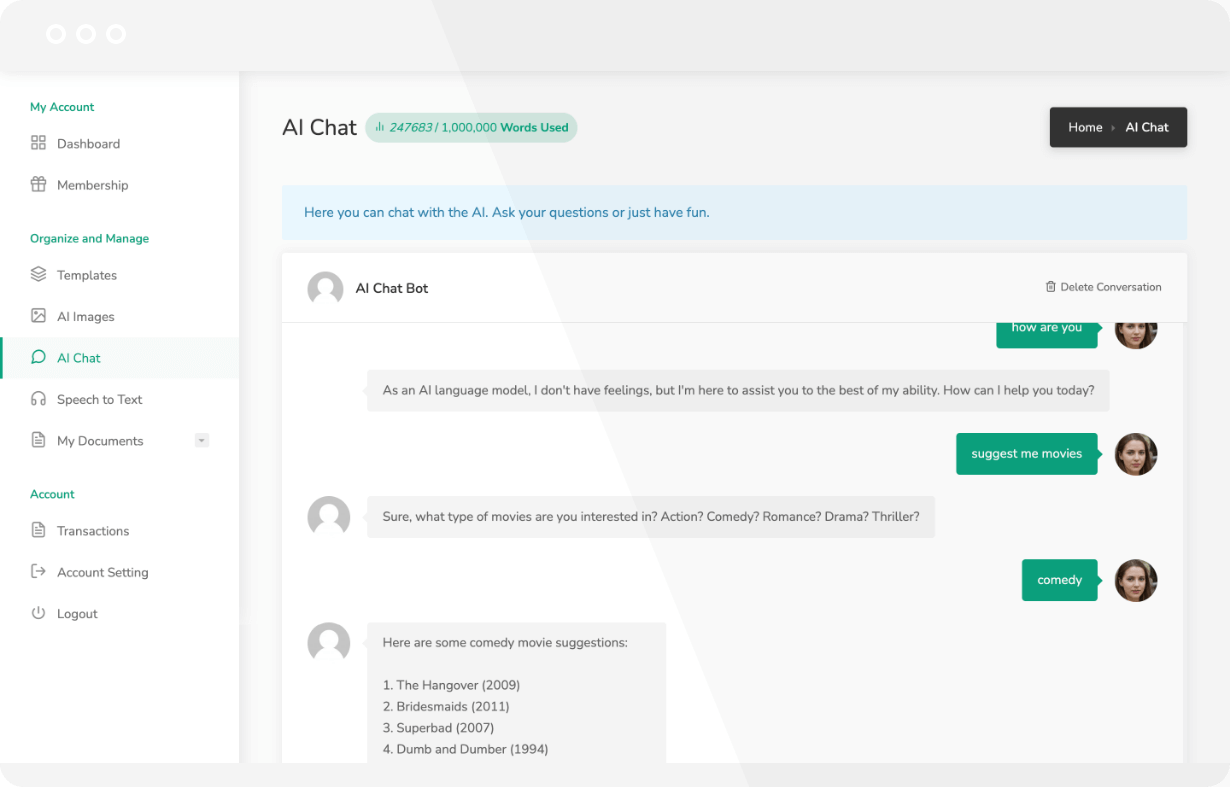Open Transactions page
The width and height of the screenshot is (1230, 787).
[95, 531]
